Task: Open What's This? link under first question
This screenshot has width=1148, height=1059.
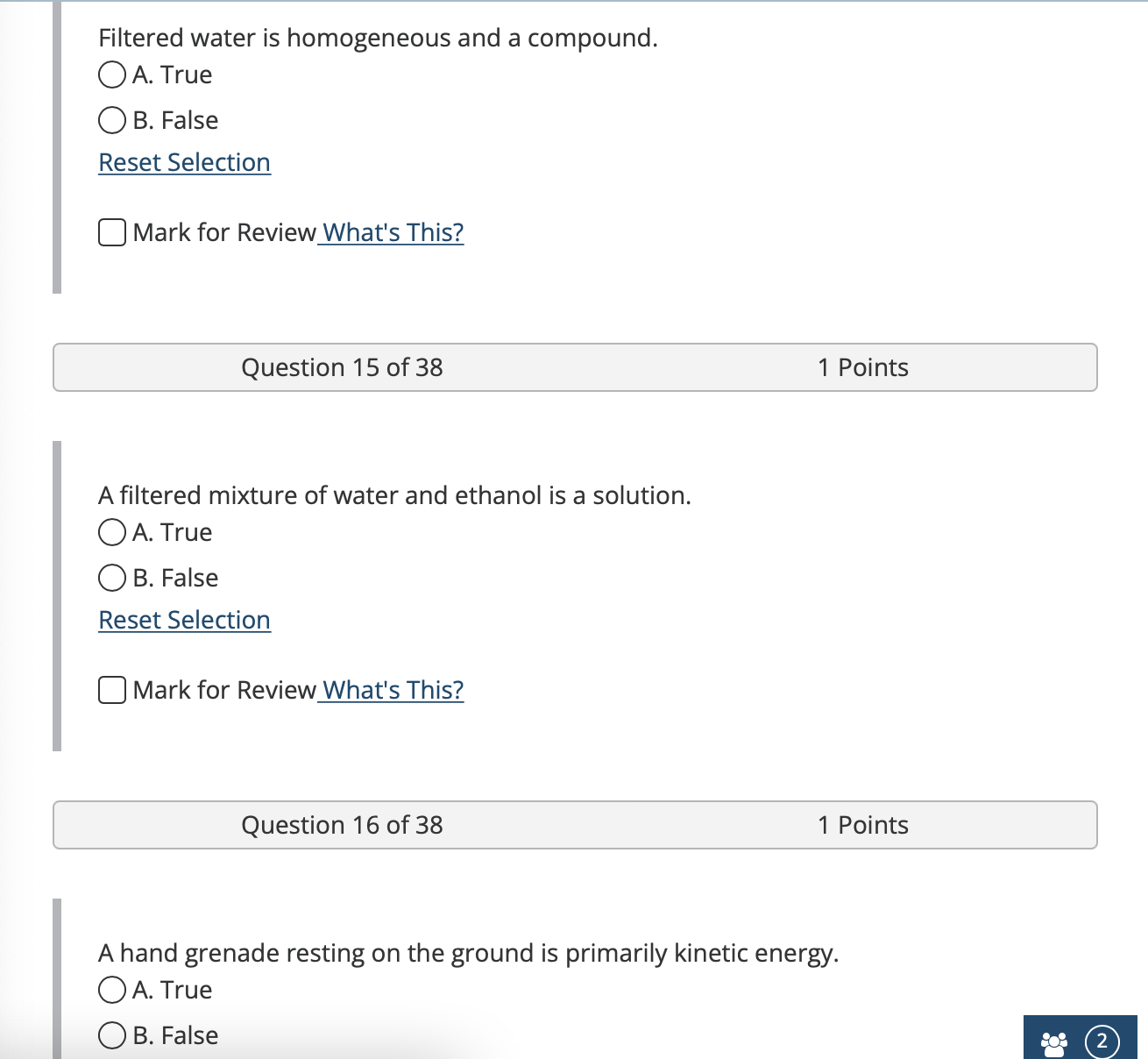Action: click(393, 232)
